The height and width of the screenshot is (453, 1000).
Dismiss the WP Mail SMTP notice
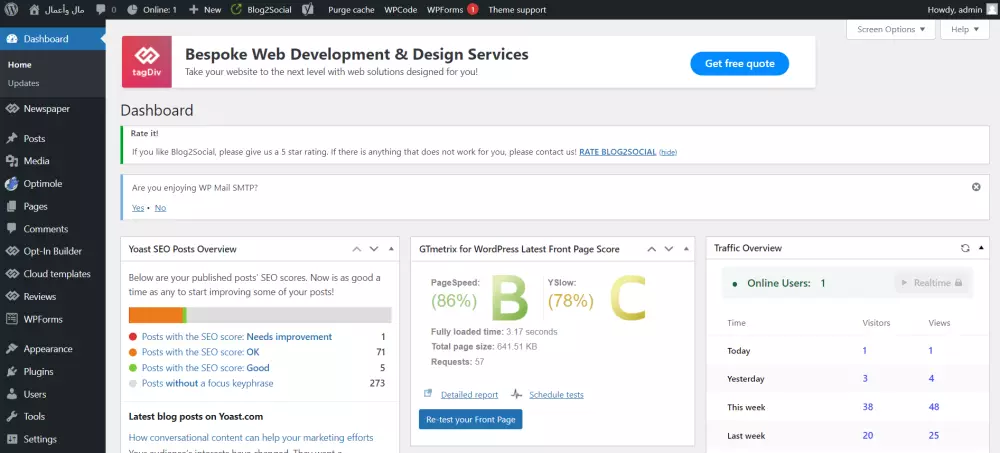point(976,187)
